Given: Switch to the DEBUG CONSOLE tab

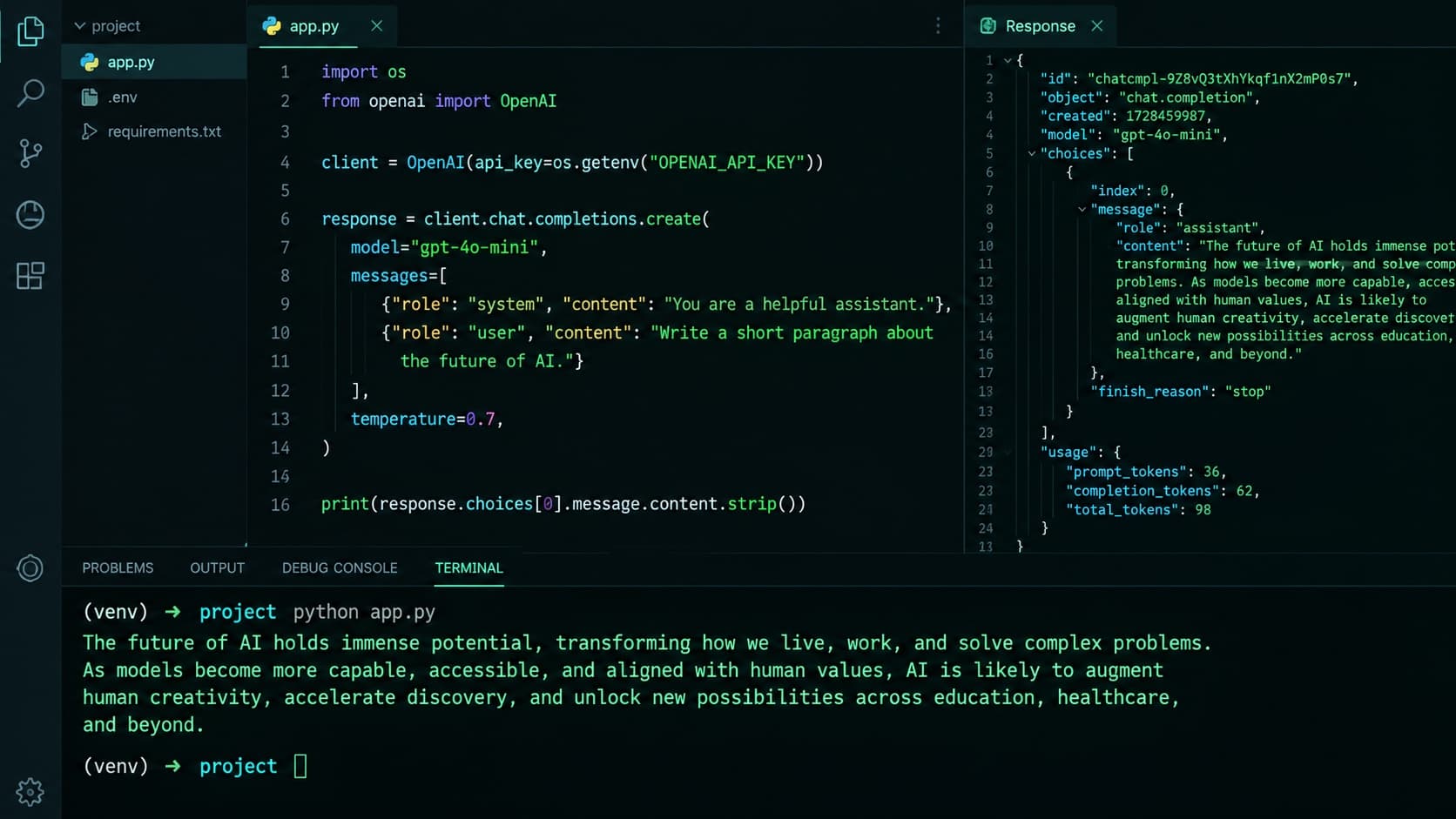Looking at the screenshot, I should (340, 567).
